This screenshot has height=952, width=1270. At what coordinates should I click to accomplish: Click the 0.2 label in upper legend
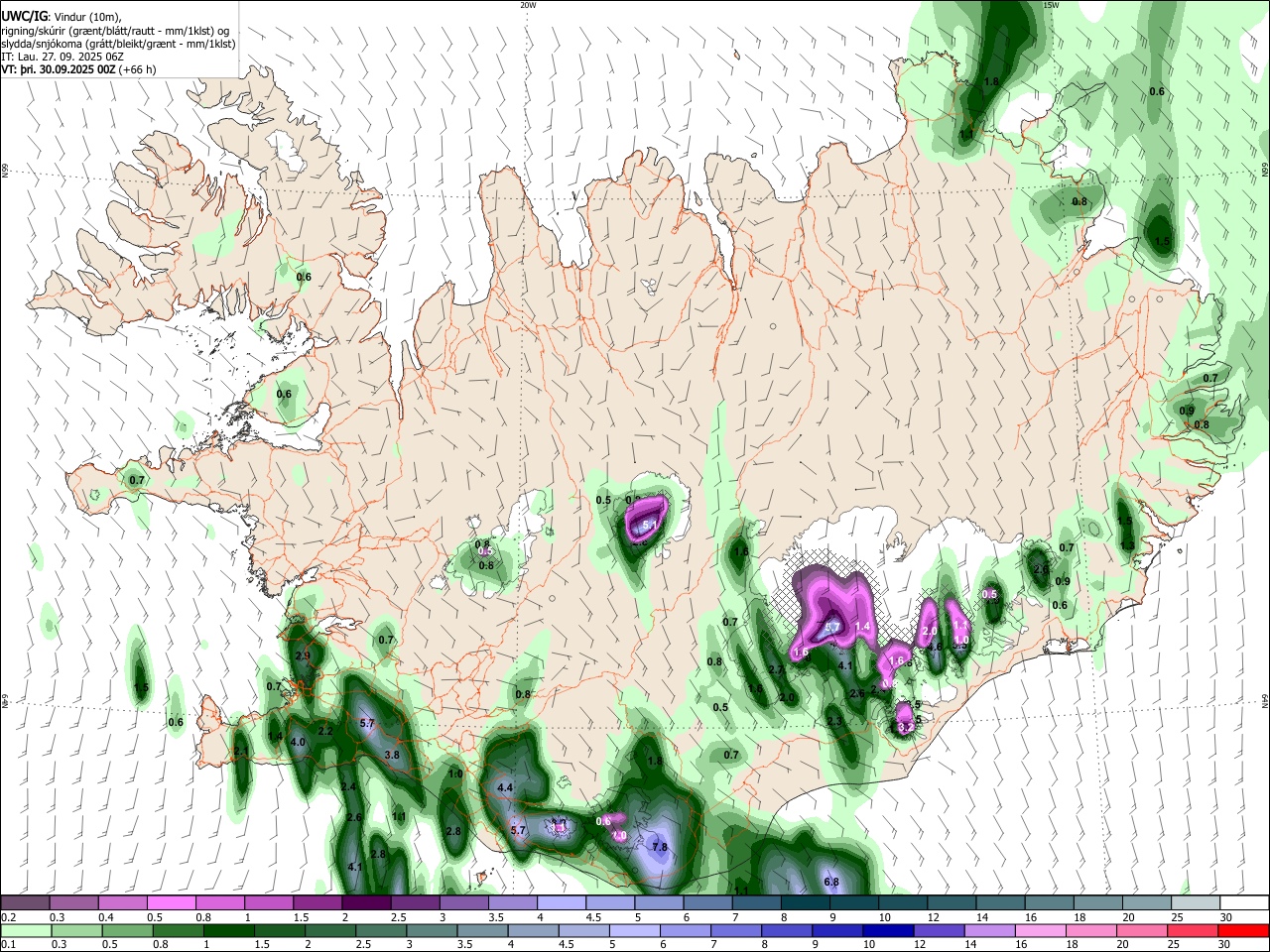click(x=8, y=917)
